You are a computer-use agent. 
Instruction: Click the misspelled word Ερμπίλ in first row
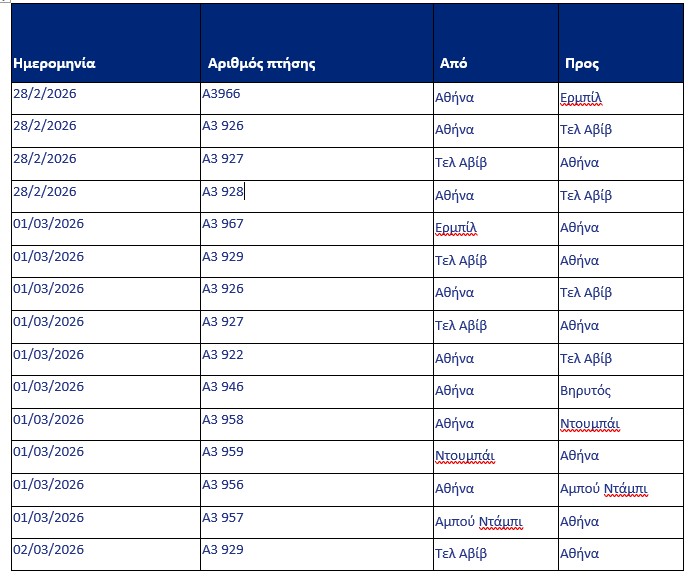click(581, 97)
